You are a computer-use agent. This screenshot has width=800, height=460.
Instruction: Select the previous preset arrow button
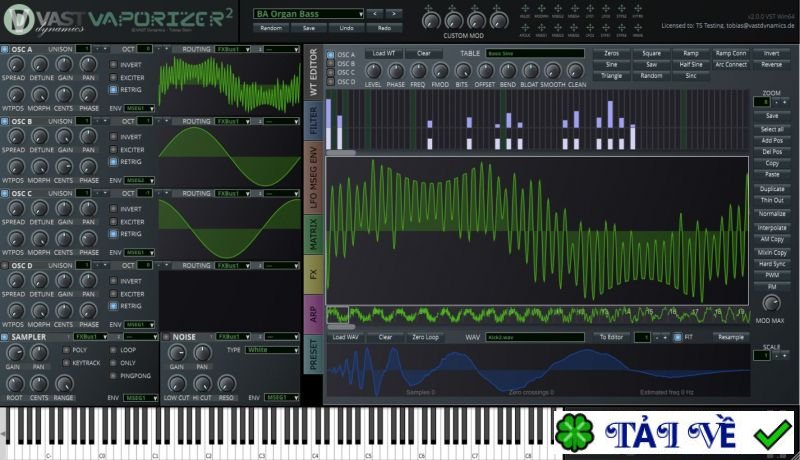click(374, 13)
